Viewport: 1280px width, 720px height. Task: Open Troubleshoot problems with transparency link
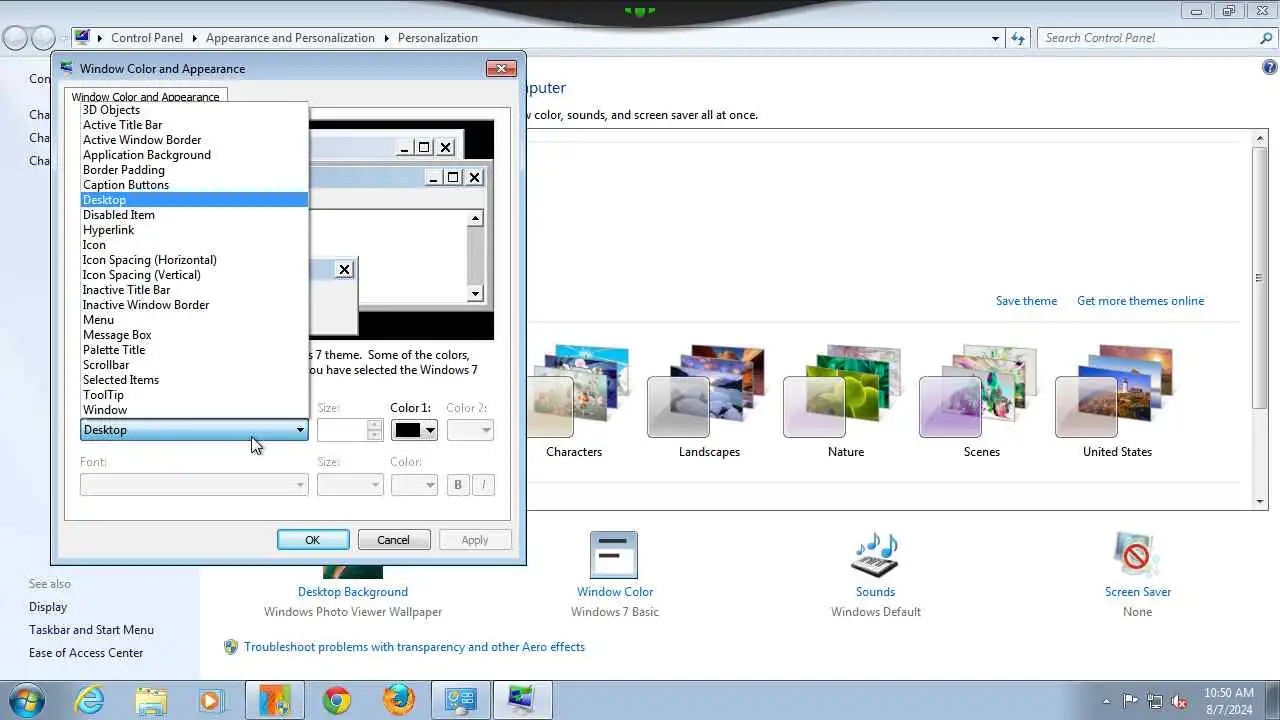tap(414, 647)
